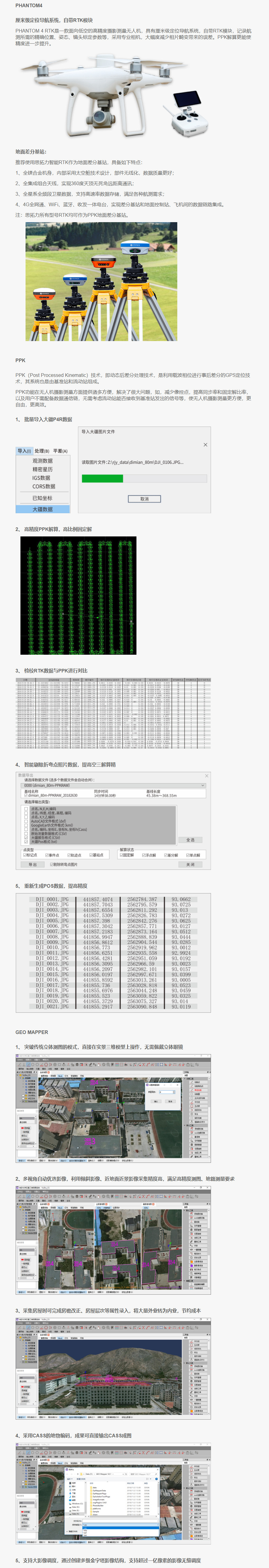Select the DJI_0001.JPG row in POS list
The image size is (269, 1568).
[x=113, y=899]
